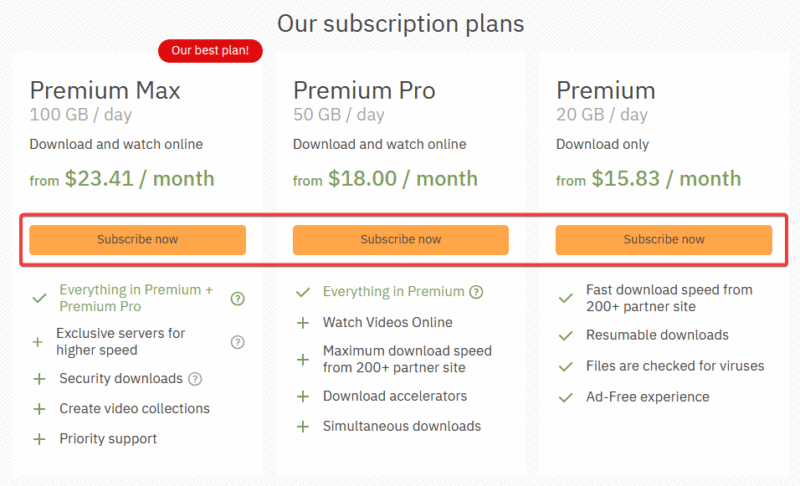The image size is (800, 486).
Task: Click question mark beside Security downloads
Action: [195, 379]
